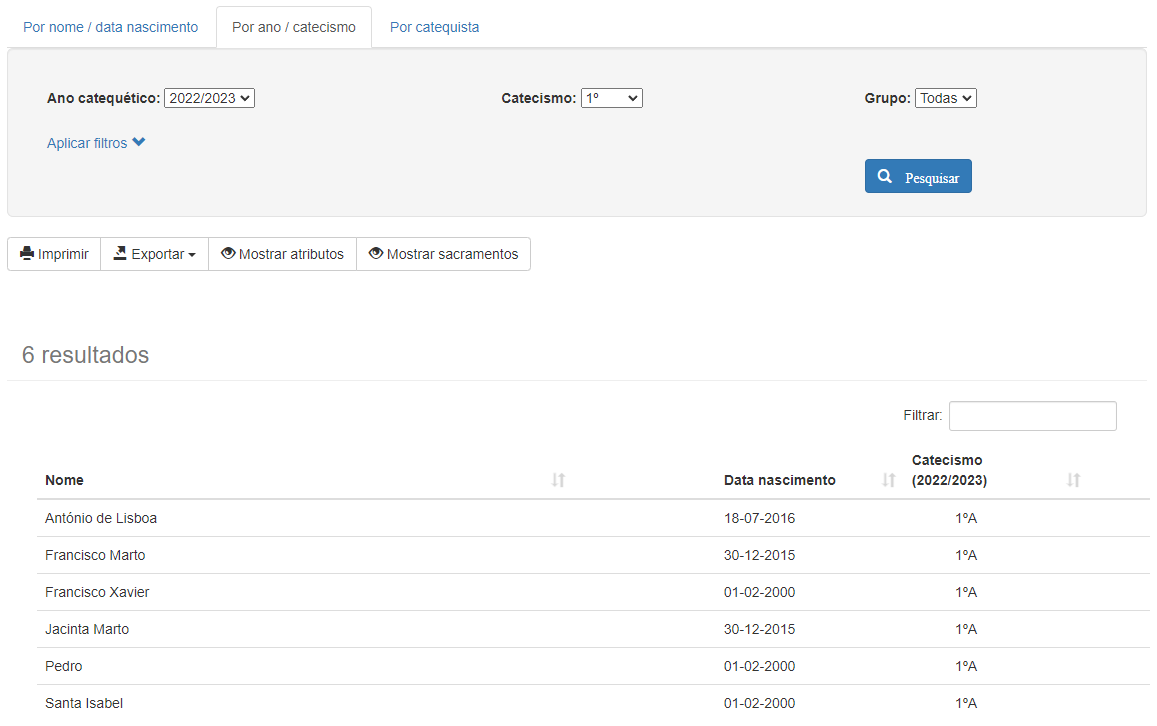
Task: Click the magnifier icon in Pesquisar button
Action: tap(884, 177)
